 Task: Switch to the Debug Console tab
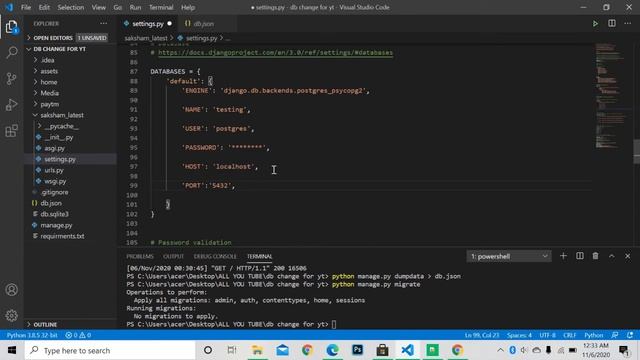coord(215,256)
